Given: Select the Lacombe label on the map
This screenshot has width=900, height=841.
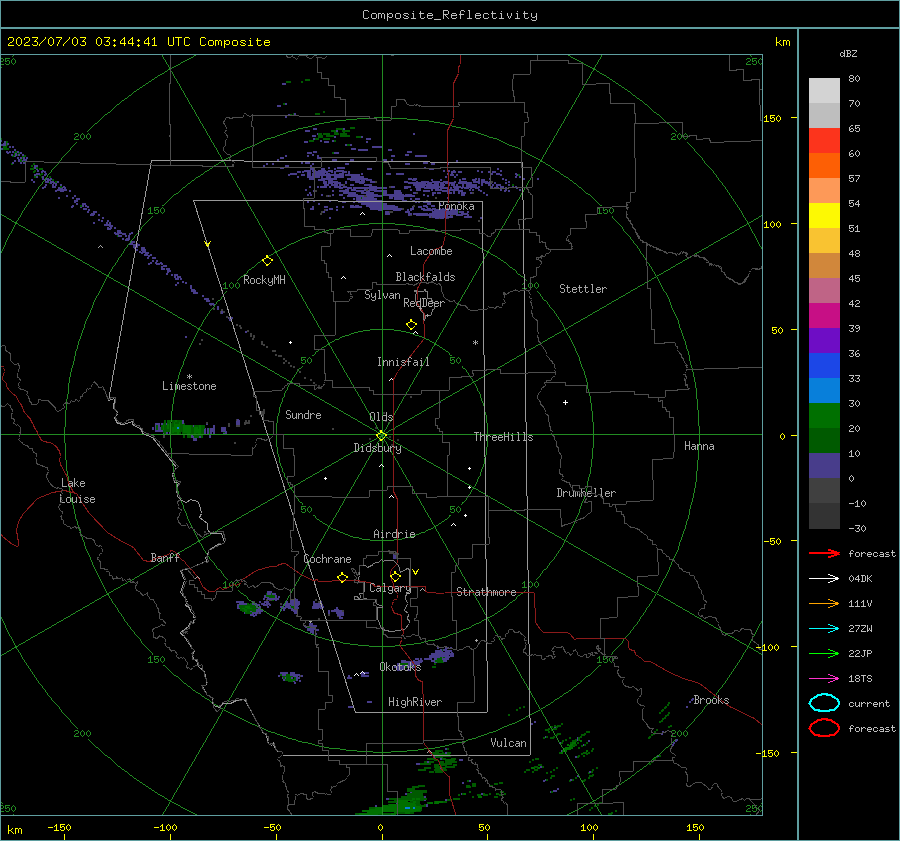Looking at the screenshot, I should coord(431,251).
